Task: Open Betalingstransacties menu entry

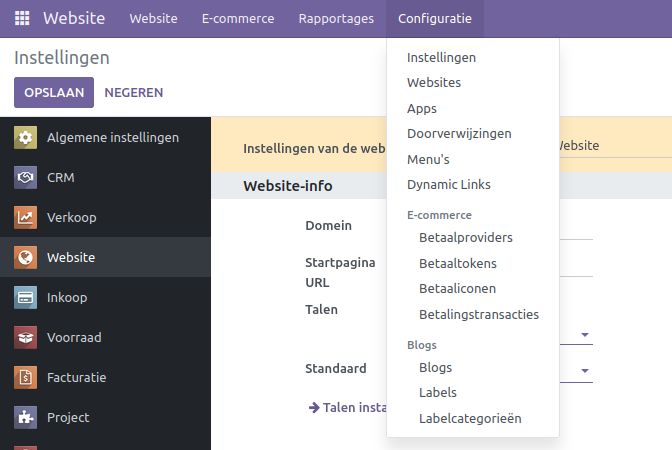Action: pos(479,314)
